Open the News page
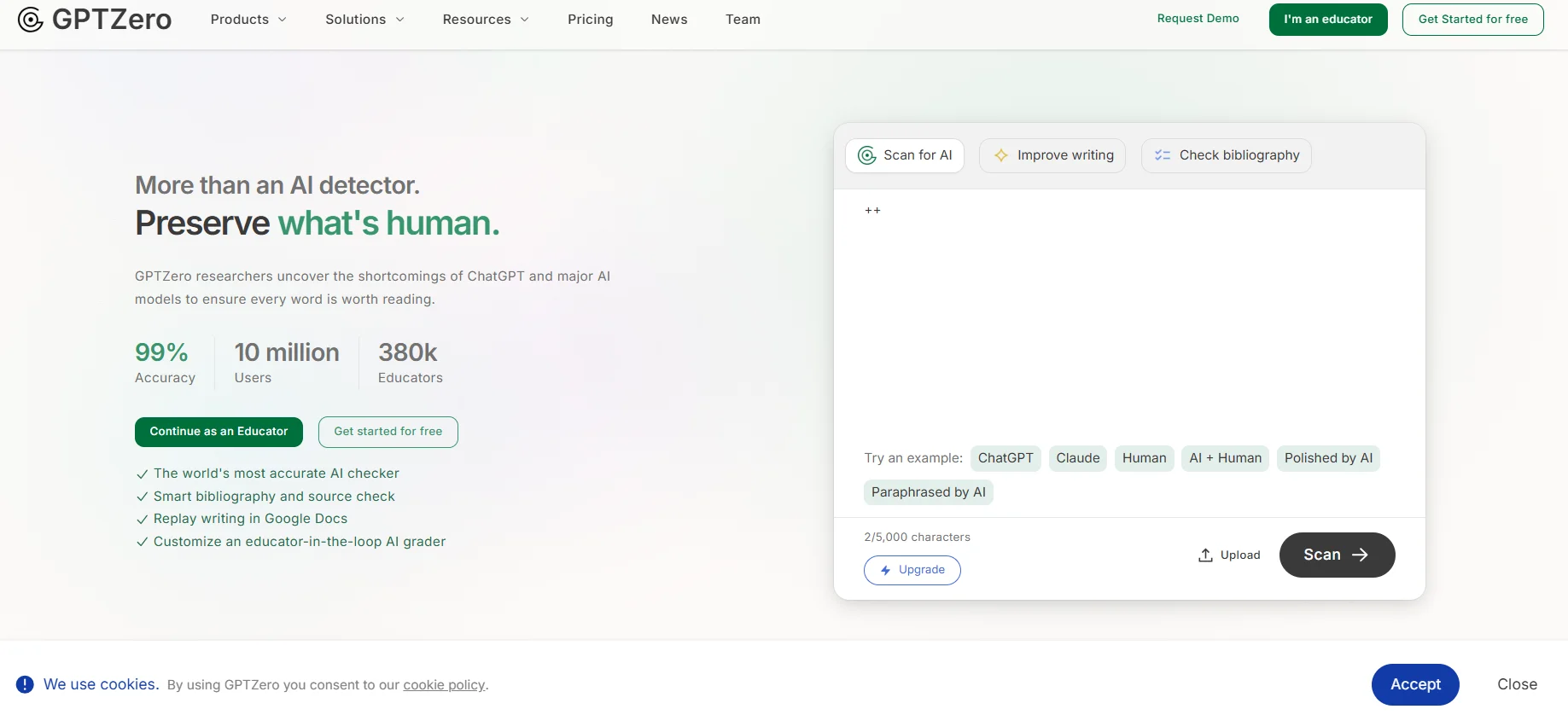The image size is (1568, 715). 669,20
